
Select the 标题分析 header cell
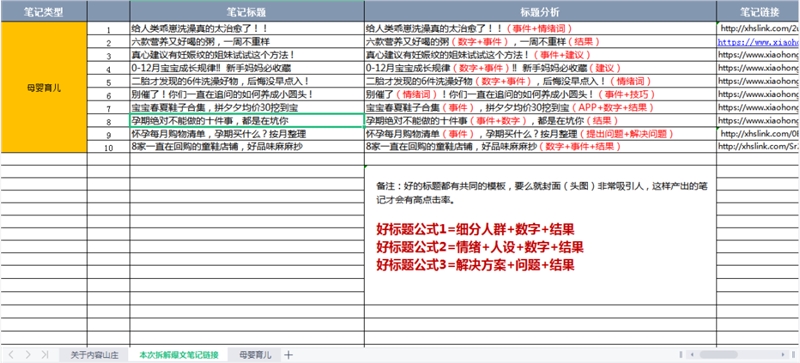click(x=540, y=11)
